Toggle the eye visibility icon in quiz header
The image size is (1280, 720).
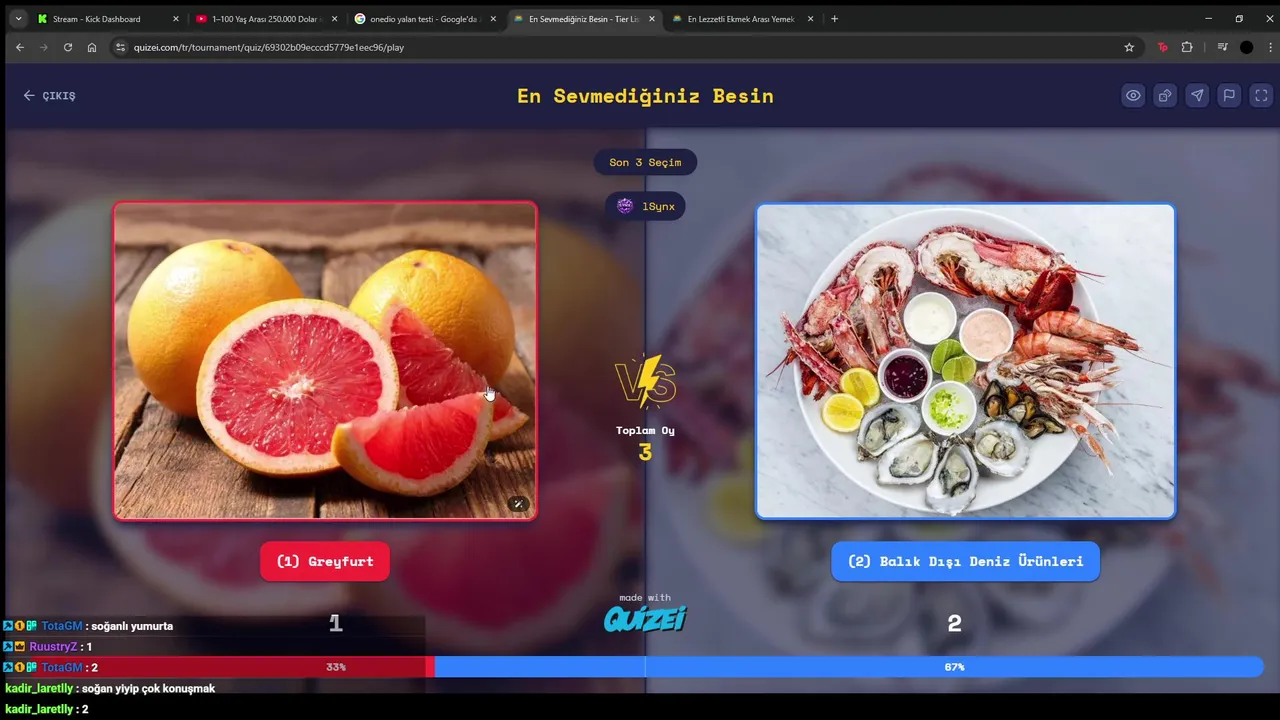pos(1133,96)
